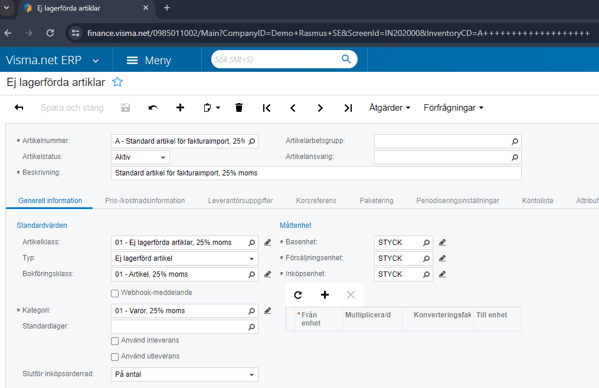Click the clipboard copy-paste icon
The height and width of the screenshot is (388, 599).
coord(207,108)
